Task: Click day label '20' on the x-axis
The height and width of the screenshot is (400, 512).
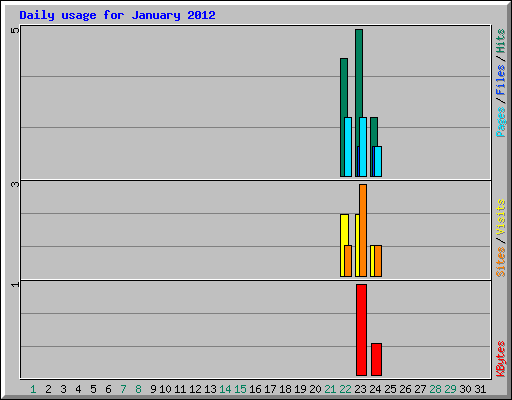Action: (x=315, y=389)
